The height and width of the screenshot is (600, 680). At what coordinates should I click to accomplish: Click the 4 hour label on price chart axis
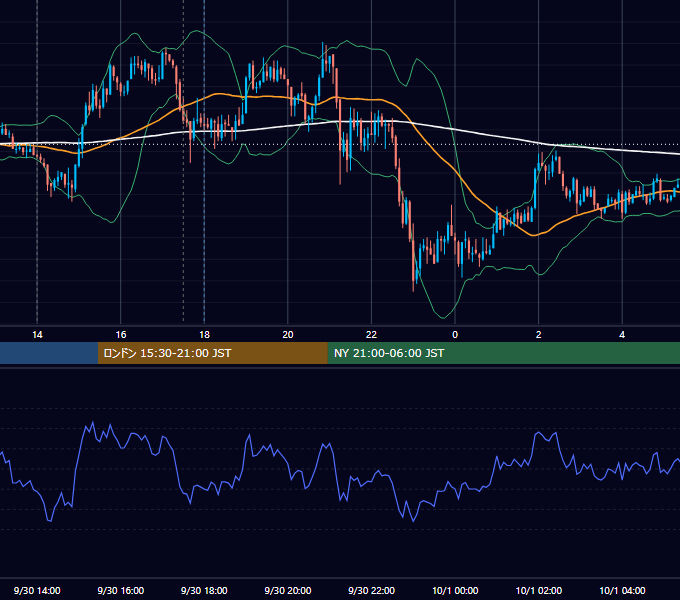(622, 335)
